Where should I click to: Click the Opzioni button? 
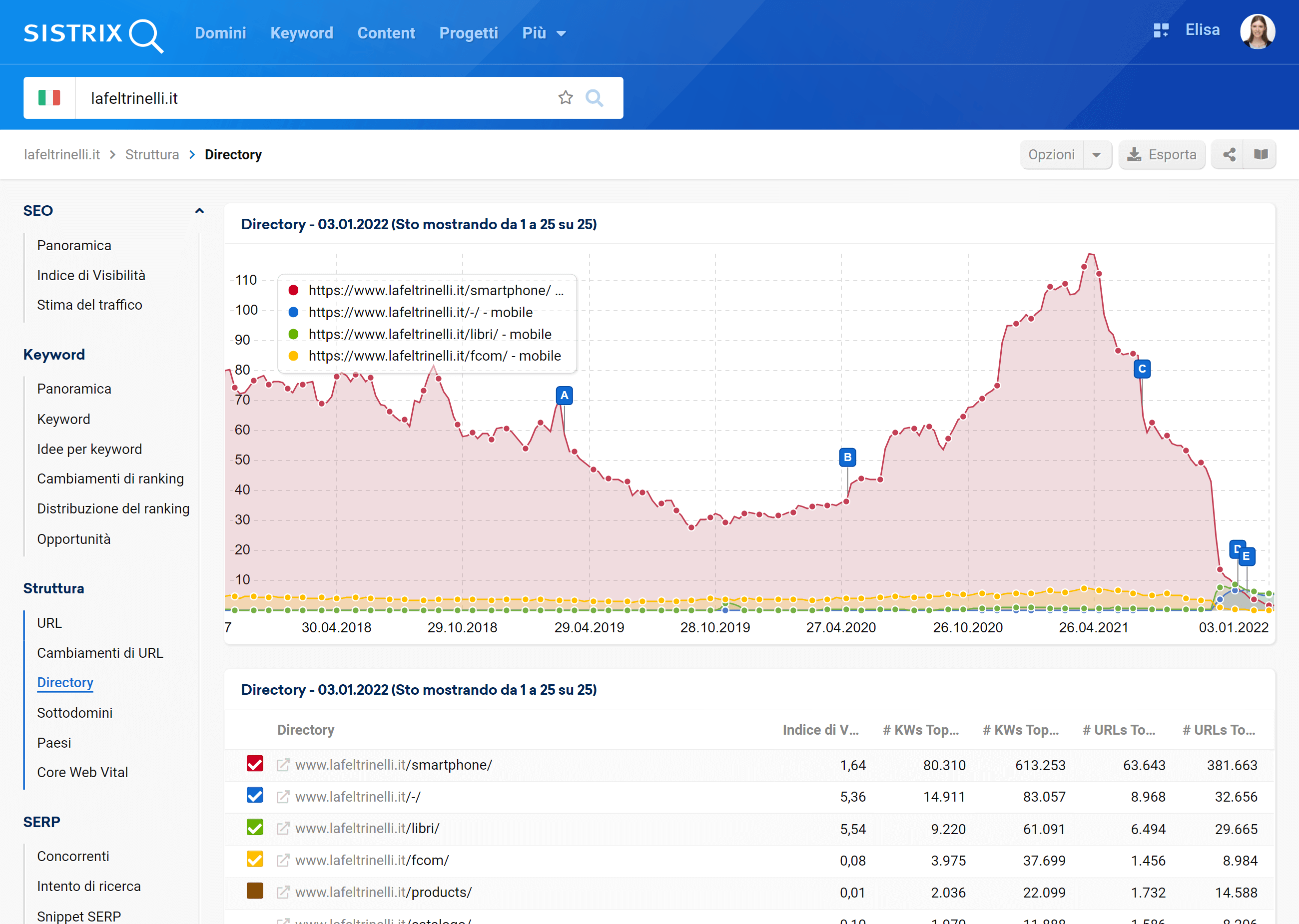pyautogui.click(x=1052, y=154)
